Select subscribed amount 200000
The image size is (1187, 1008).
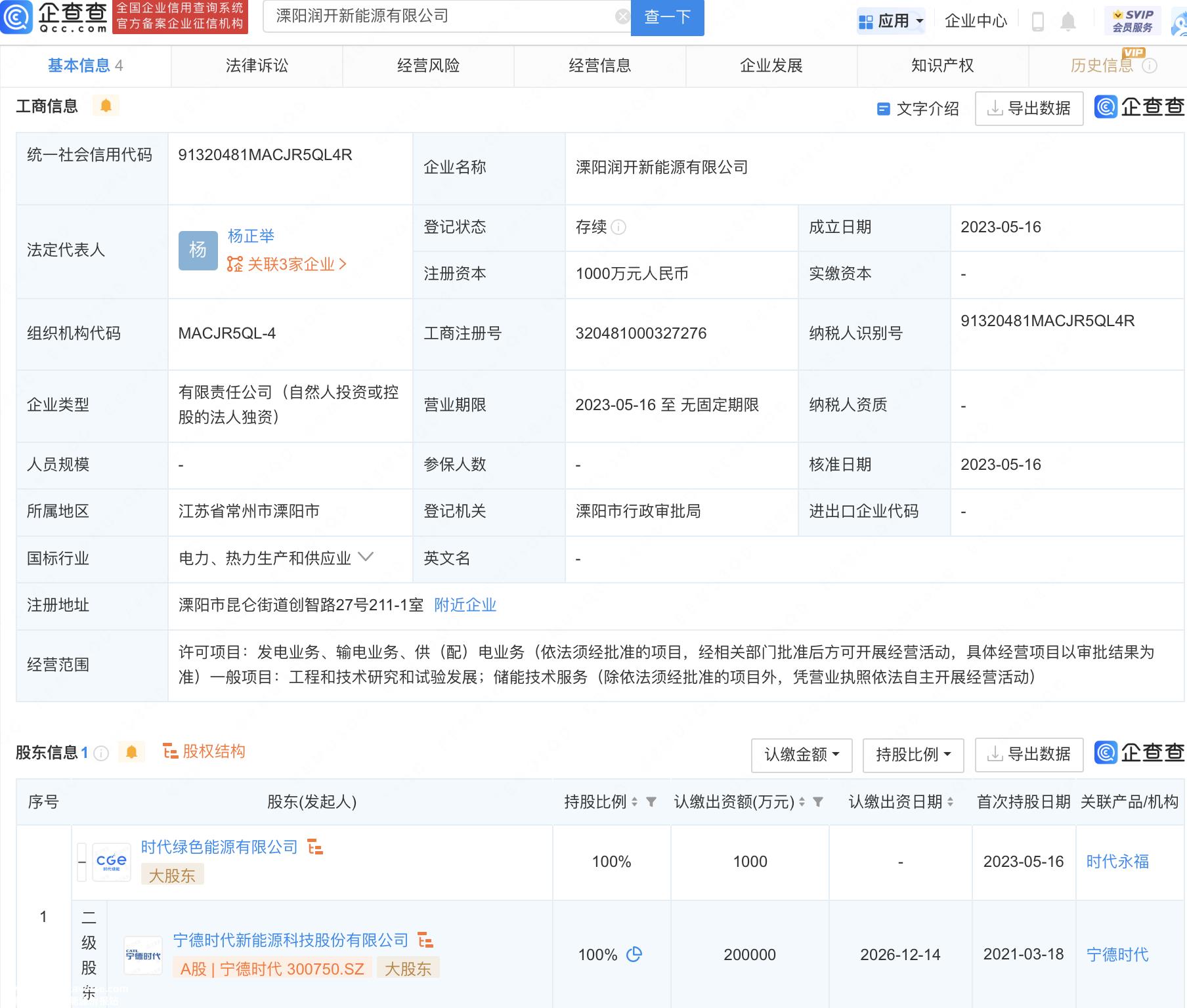click(750, 955)
